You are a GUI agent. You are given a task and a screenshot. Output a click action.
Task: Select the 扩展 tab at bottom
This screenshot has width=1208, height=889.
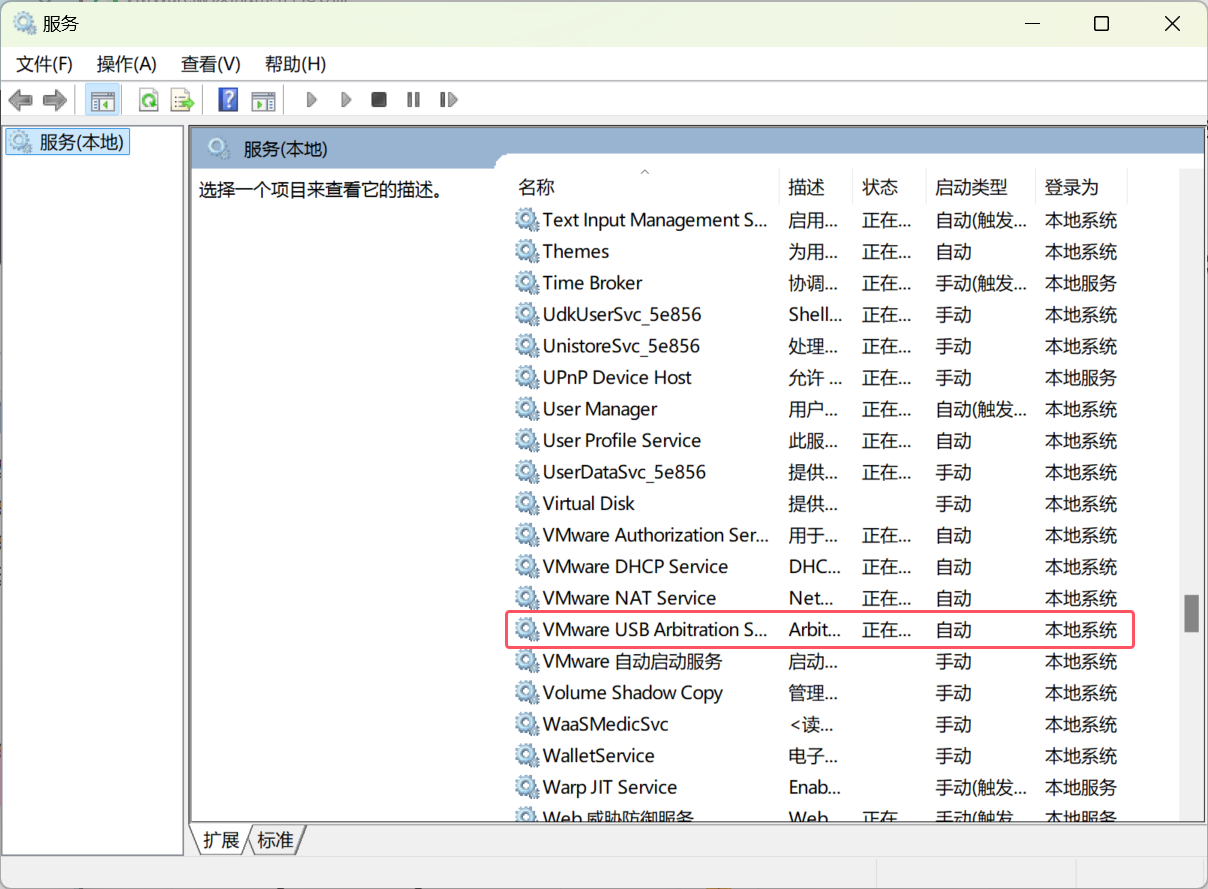[221, 840]
